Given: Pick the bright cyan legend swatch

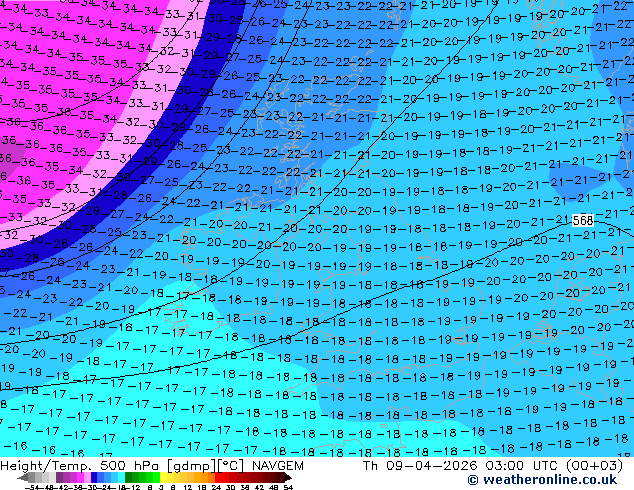Looking at the screenshot, I should click(121, 477).
